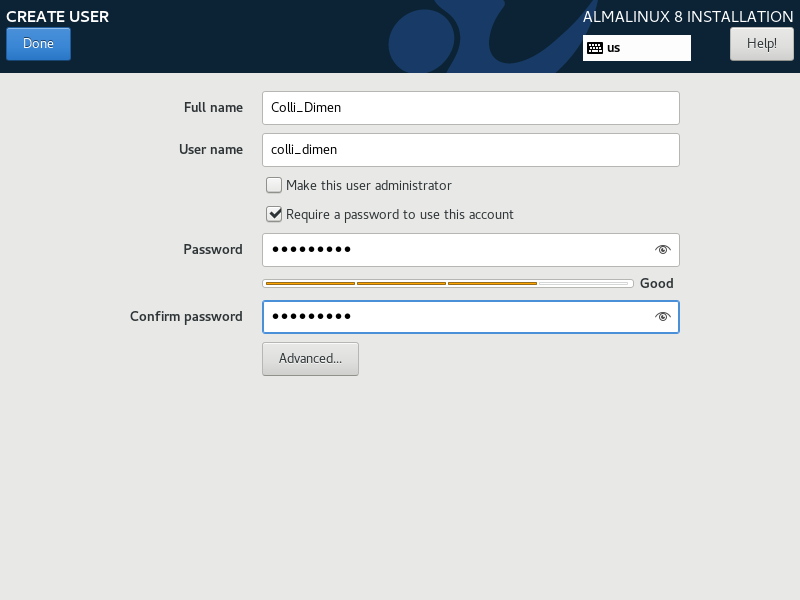Click the password strength bar
The image size is (800, 600).
coord(447,283)
